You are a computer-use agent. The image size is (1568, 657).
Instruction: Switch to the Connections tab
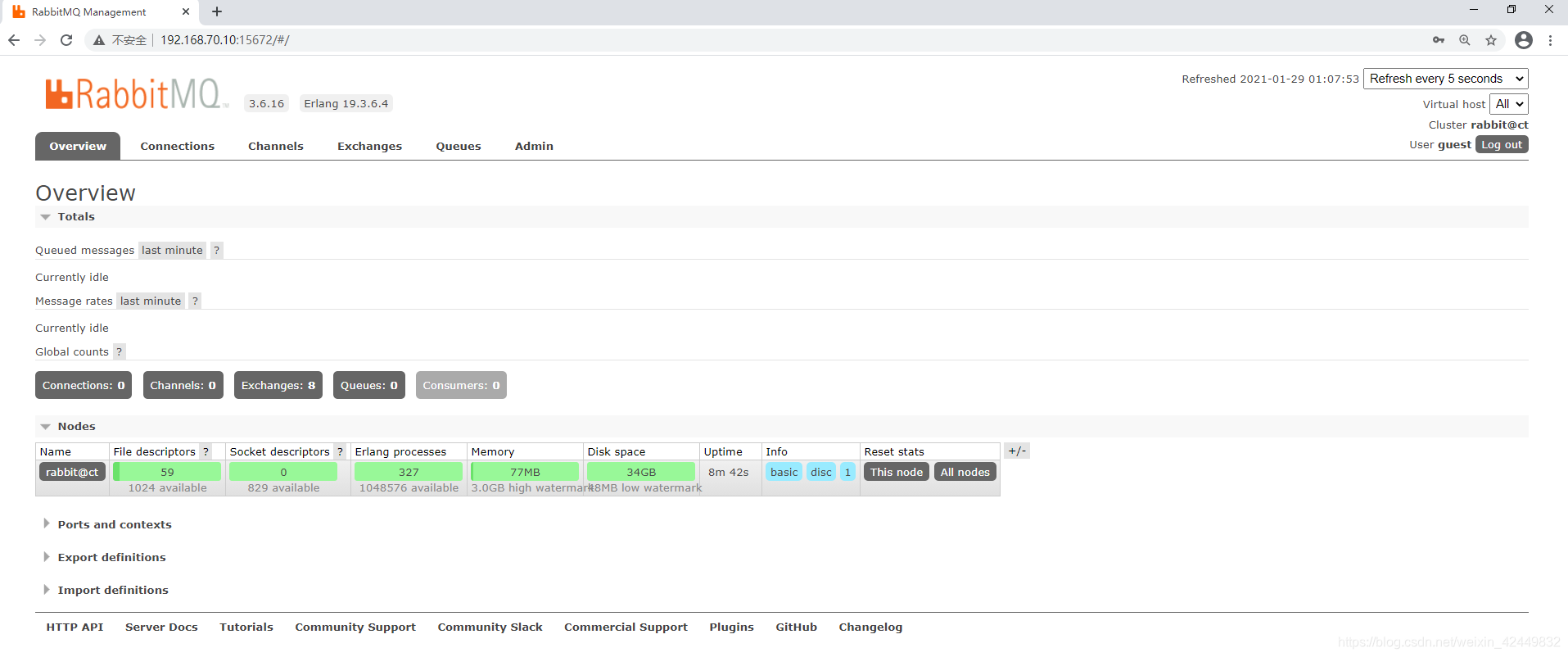point(178,146)
